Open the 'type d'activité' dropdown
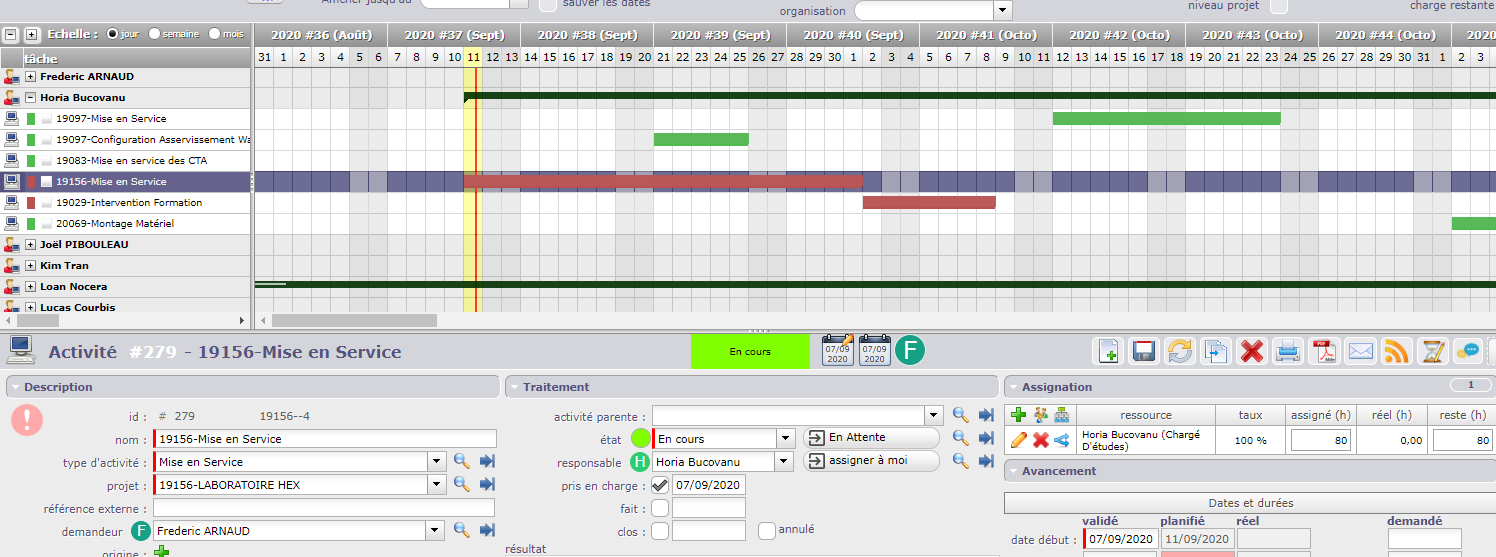Image resolution: width=1496 pixels, height=557 pixels. pyautogui.click(x=436, y=462)
